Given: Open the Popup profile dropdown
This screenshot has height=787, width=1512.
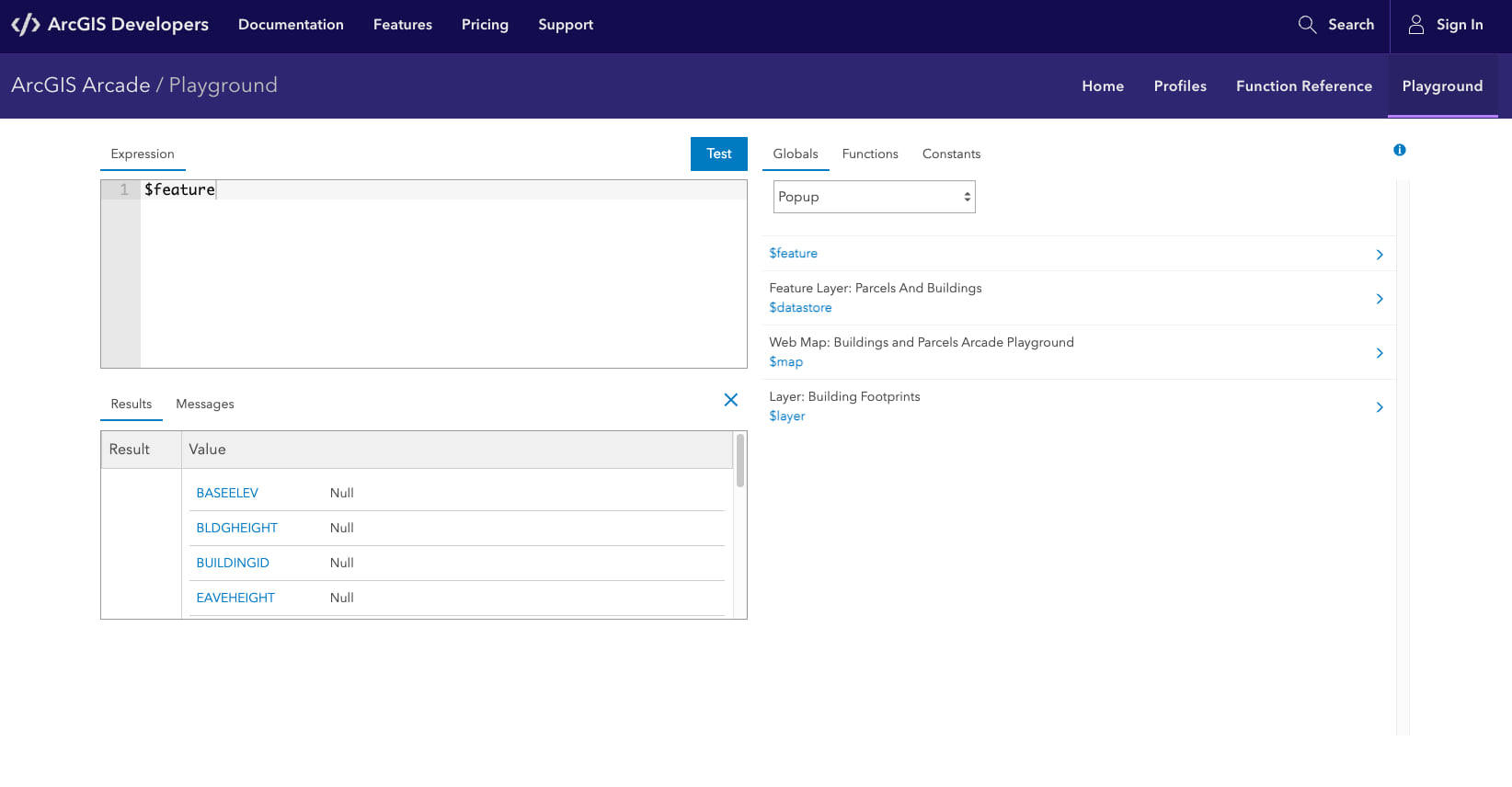Looking at the screenshot, I should (x=875, y=197).
